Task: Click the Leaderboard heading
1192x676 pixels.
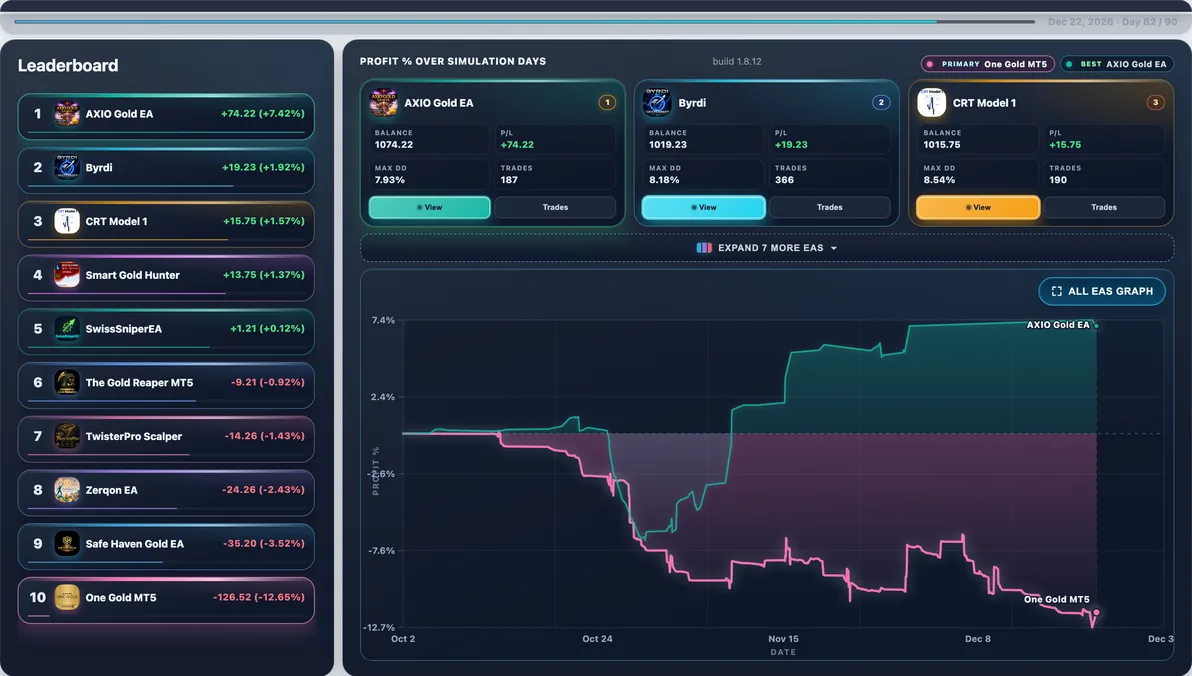Action: tap(68, 65)
